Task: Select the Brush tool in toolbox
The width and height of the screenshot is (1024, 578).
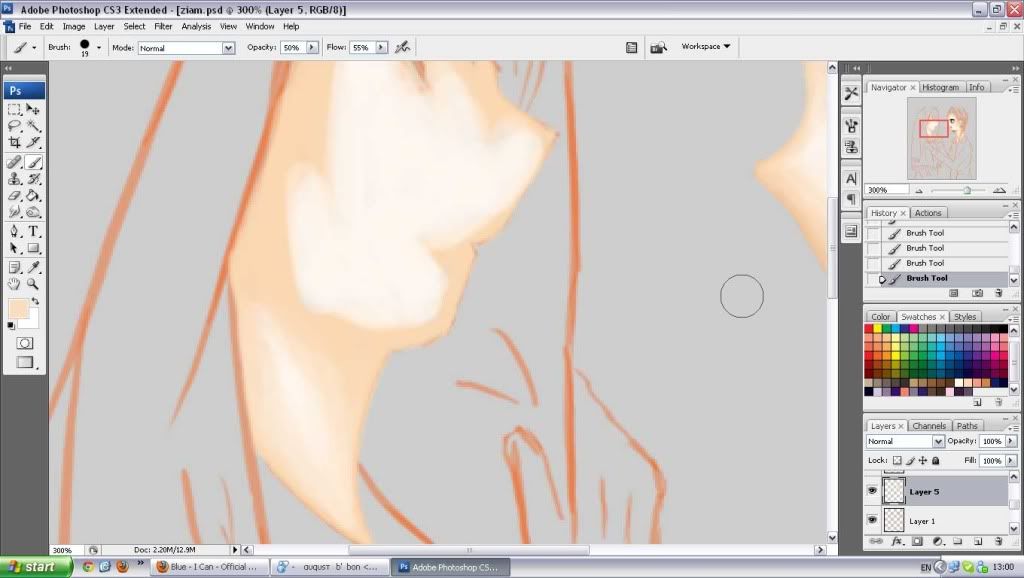Action: (x=33, y=162)
